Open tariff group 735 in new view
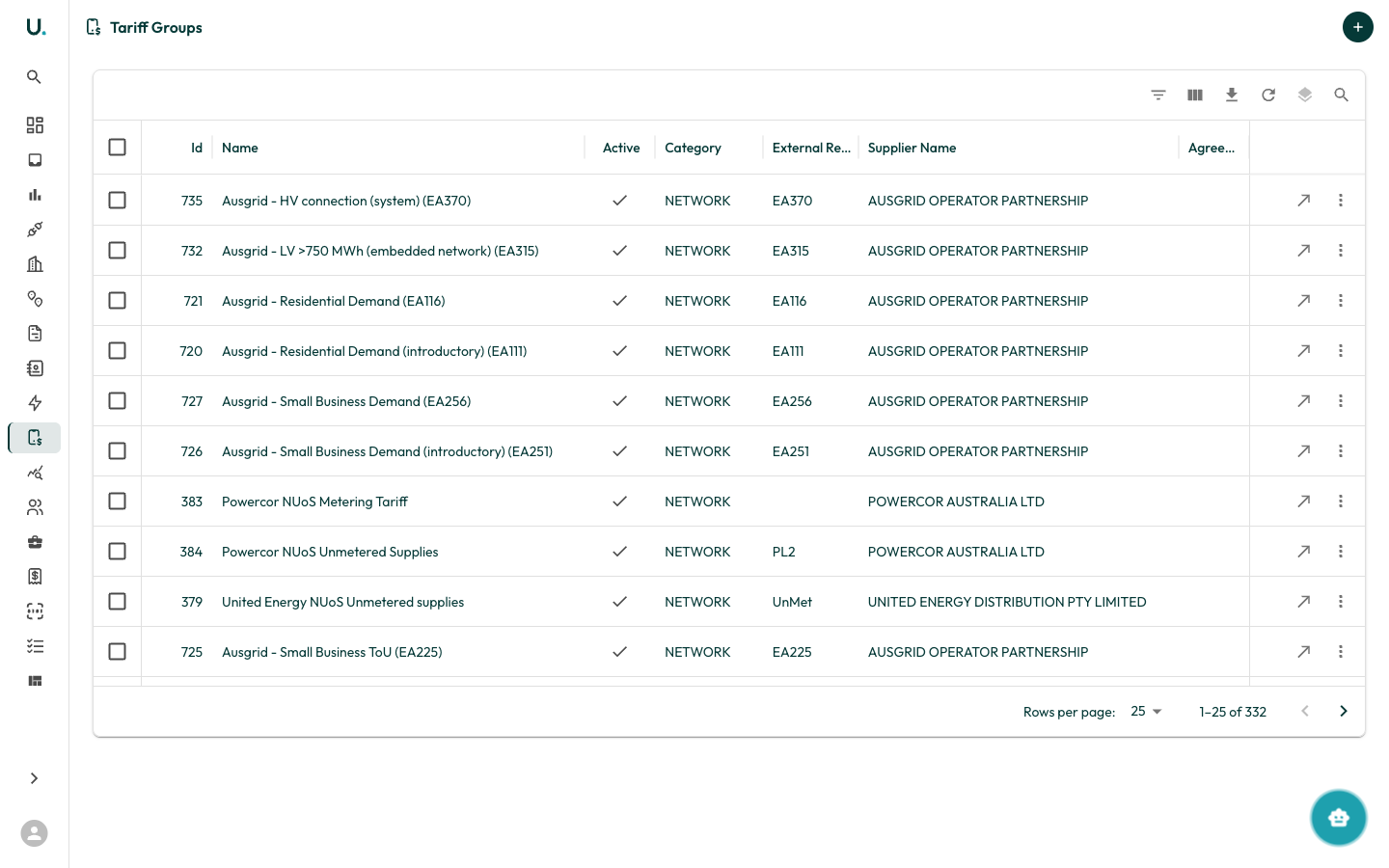Image resolution: width=1389 pixels, height=868 pixels. (1303, 201)
